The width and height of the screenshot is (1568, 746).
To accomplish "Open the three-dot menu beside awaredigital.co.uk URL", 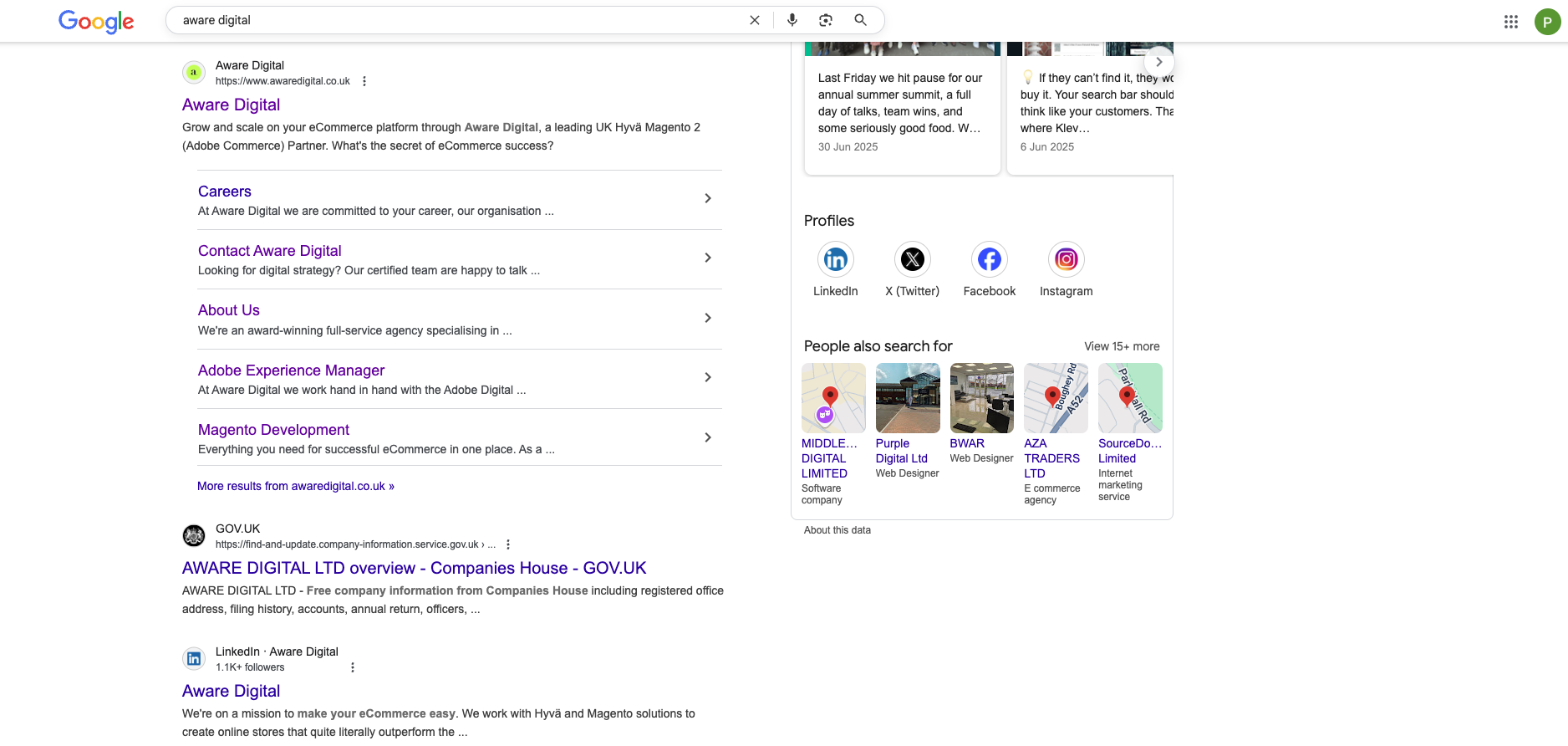I will [364, 81].
